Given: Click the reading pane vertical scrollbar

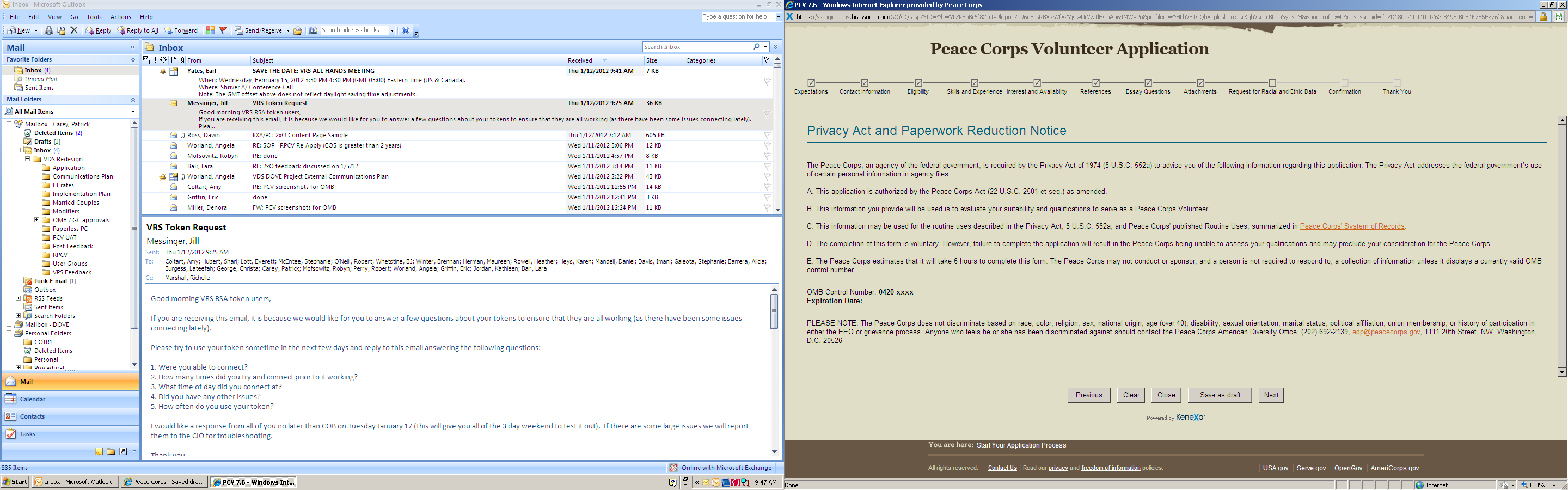Looking at the screenshot, I should click(x=774, y=370).
